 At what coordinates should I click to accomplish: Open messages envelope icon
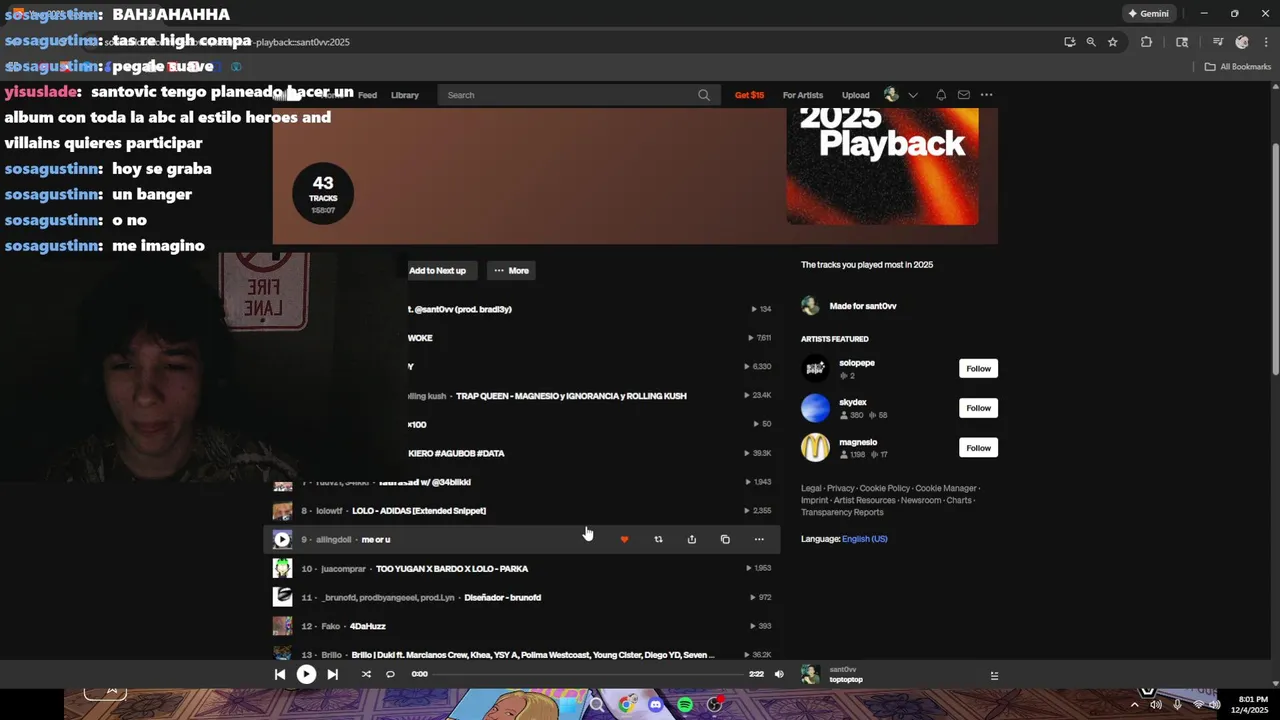pos(964,95)
